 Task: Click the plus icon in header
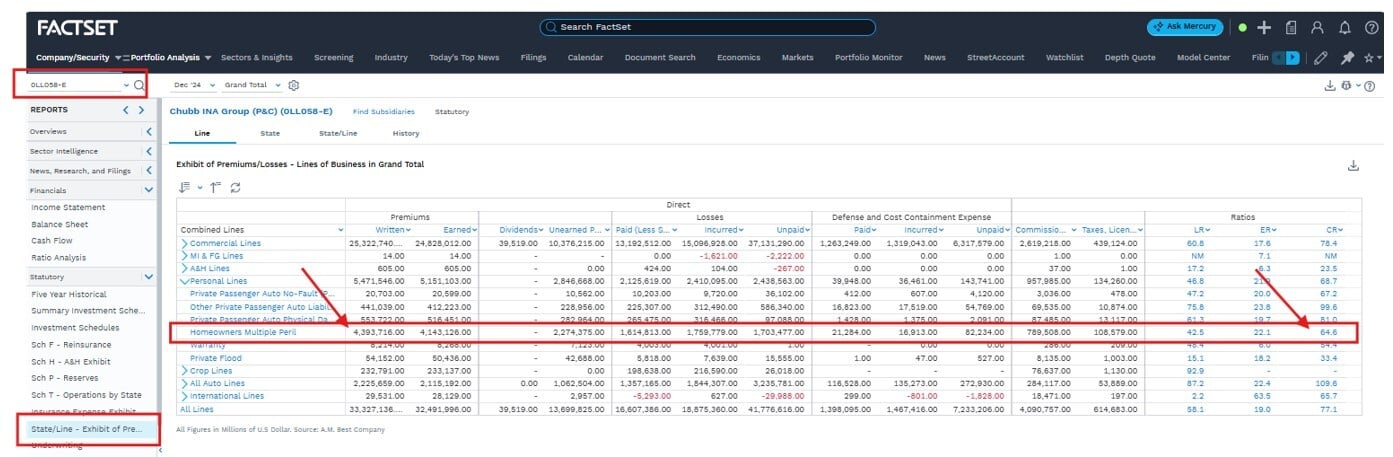tap(1264, 27)
